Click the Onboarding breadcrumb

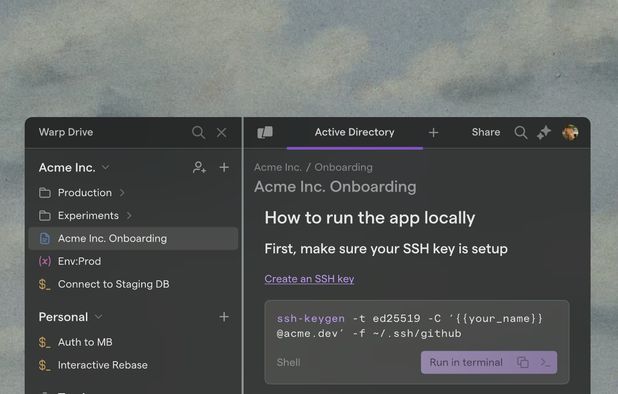coord(343,167)
